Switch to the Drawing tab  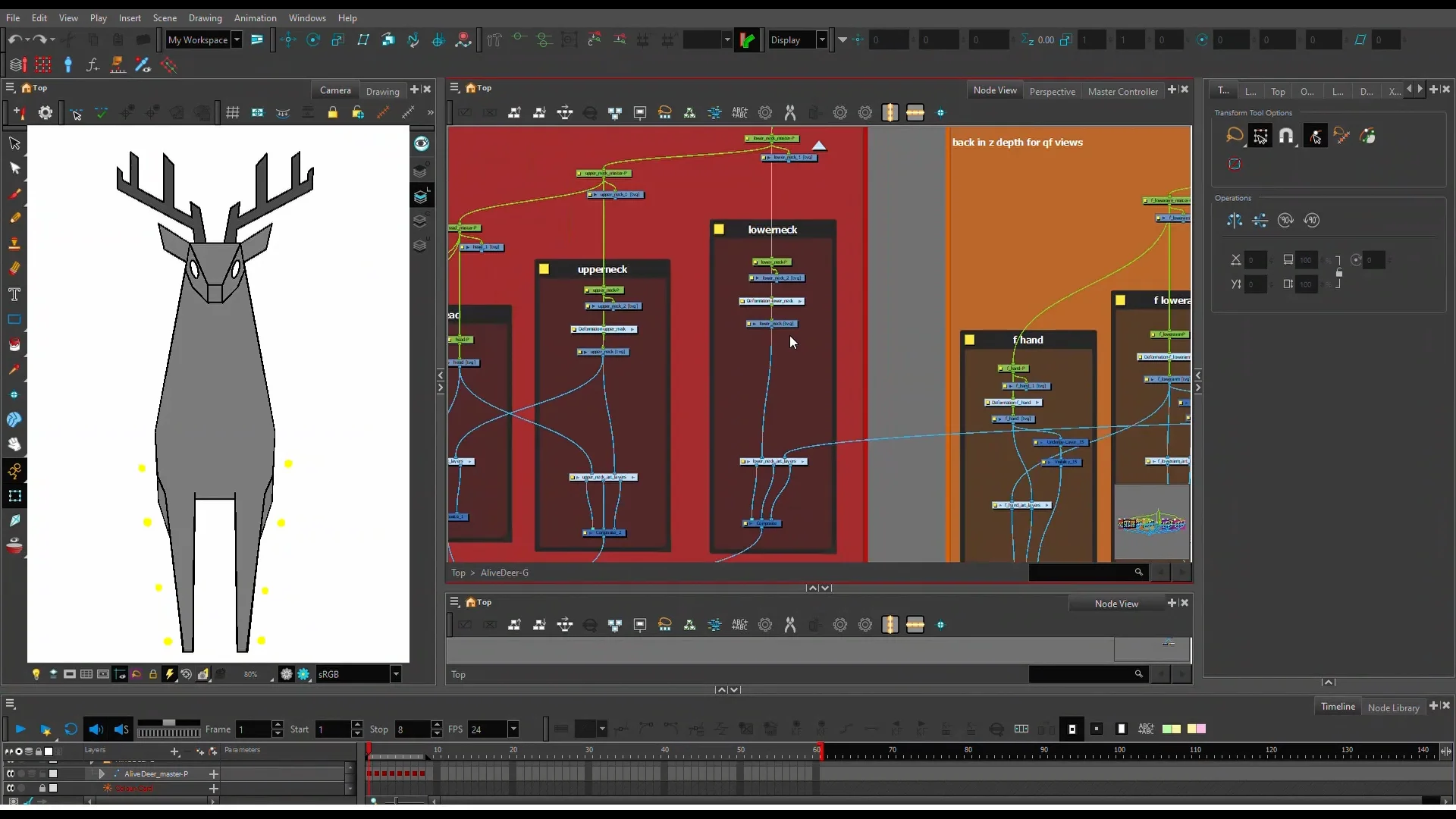click(383, 91)
